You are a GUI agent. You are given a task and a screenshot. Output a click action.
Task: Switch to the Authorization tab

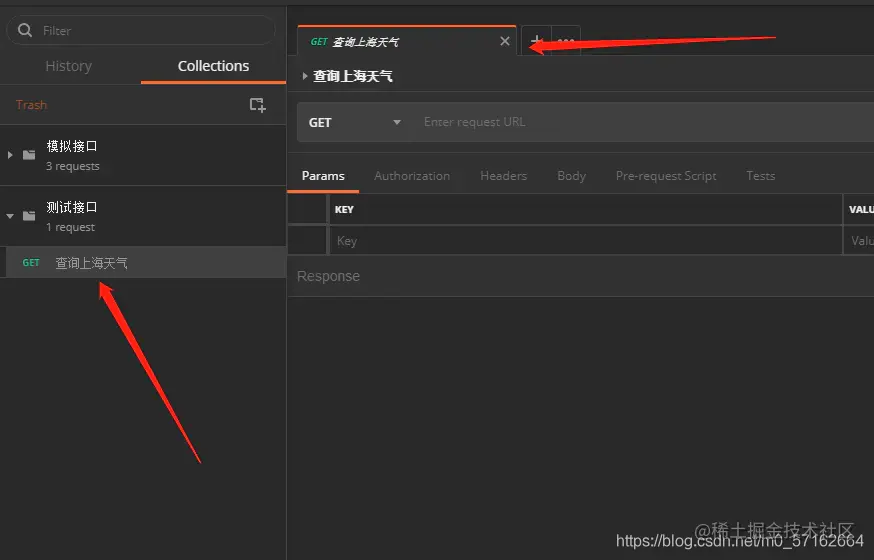pyautogui.click(x=412, y=176)
